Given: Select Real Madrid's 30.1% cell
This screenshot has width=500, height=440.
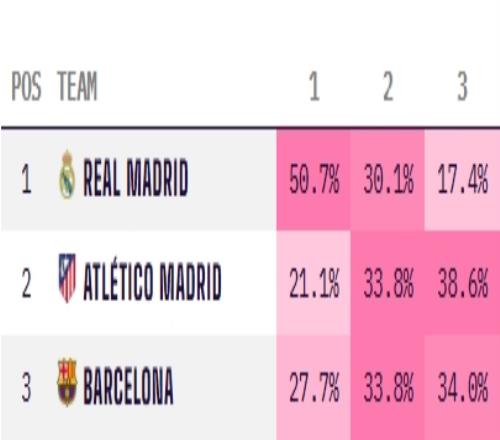Looking at the screenshot, I should (388, 179).
